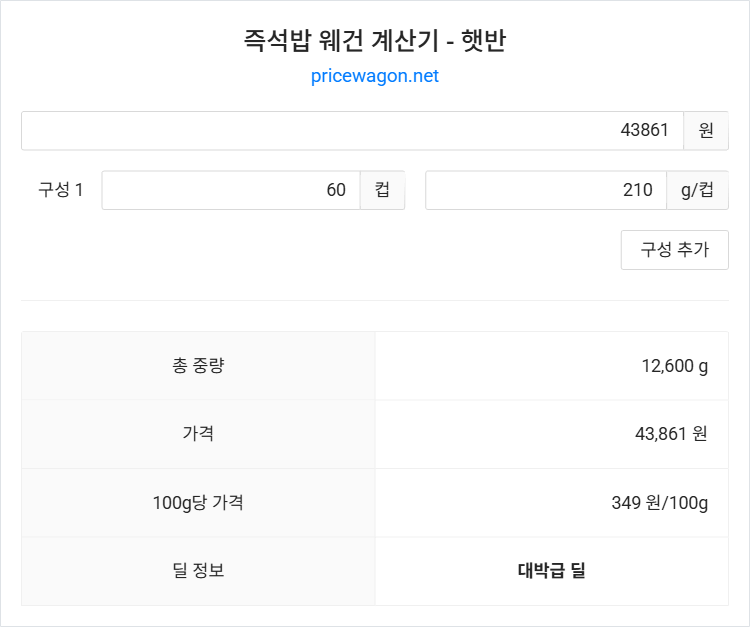Click the 가격 row header
Screen dimensions: 750x627
coord(198,434)
